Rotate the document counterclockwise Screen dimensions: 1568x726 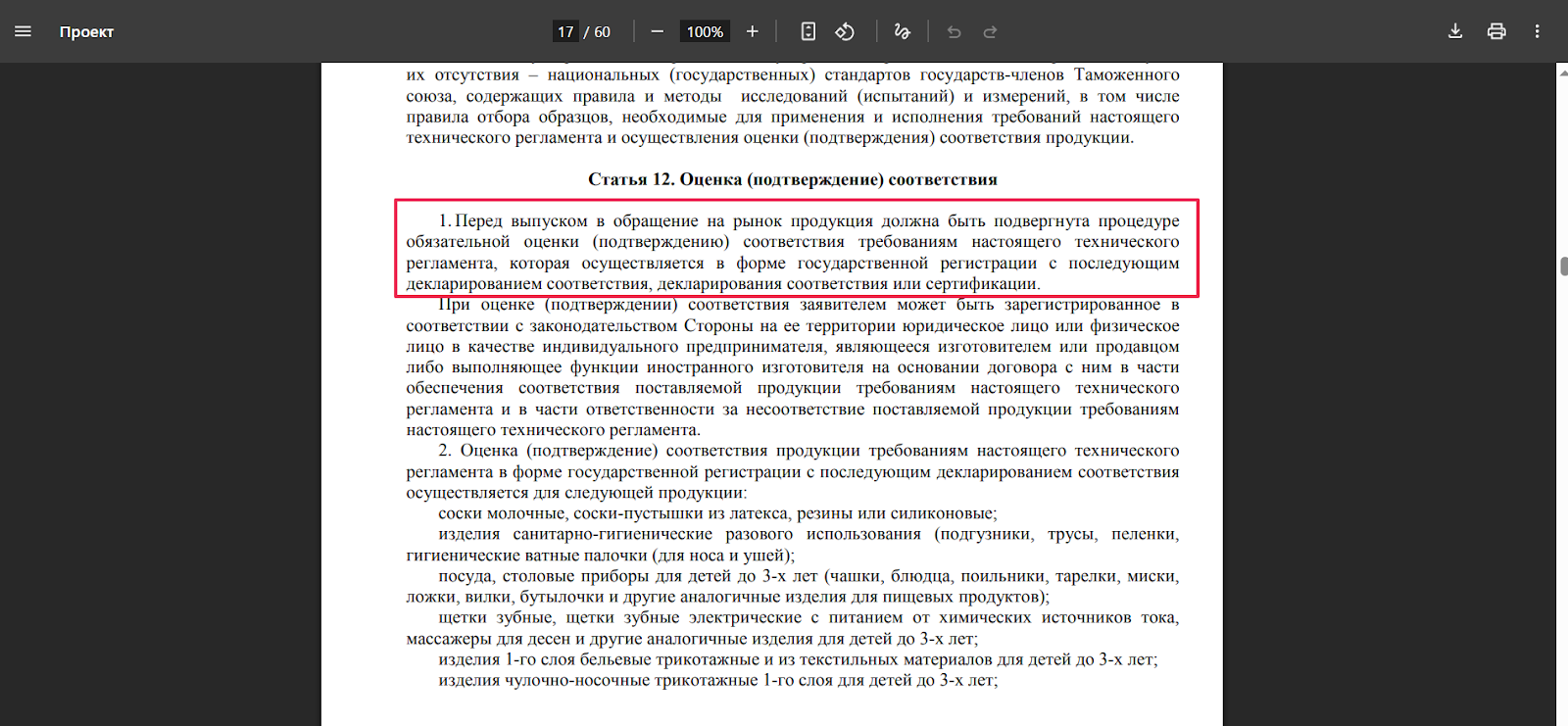coord(845,31)
